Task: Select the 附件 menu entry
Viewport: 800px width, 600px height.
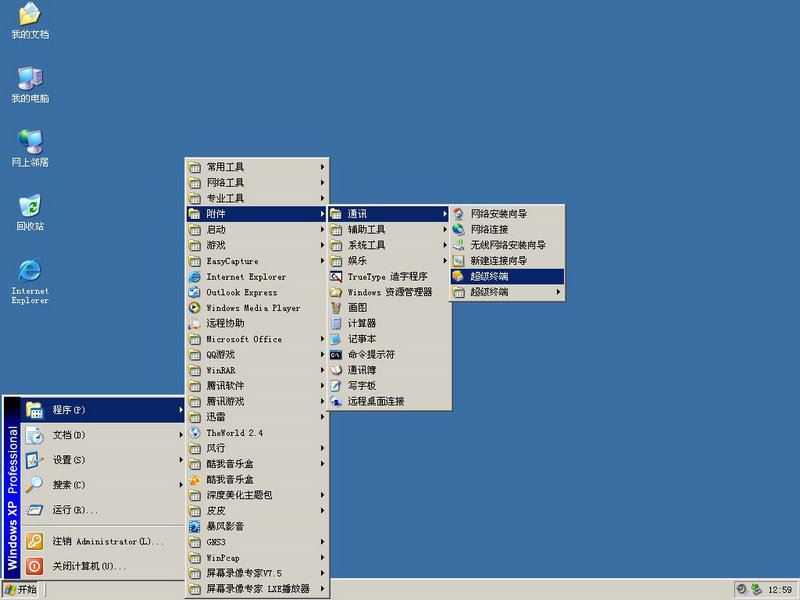Action: click(x=257, y=214)
